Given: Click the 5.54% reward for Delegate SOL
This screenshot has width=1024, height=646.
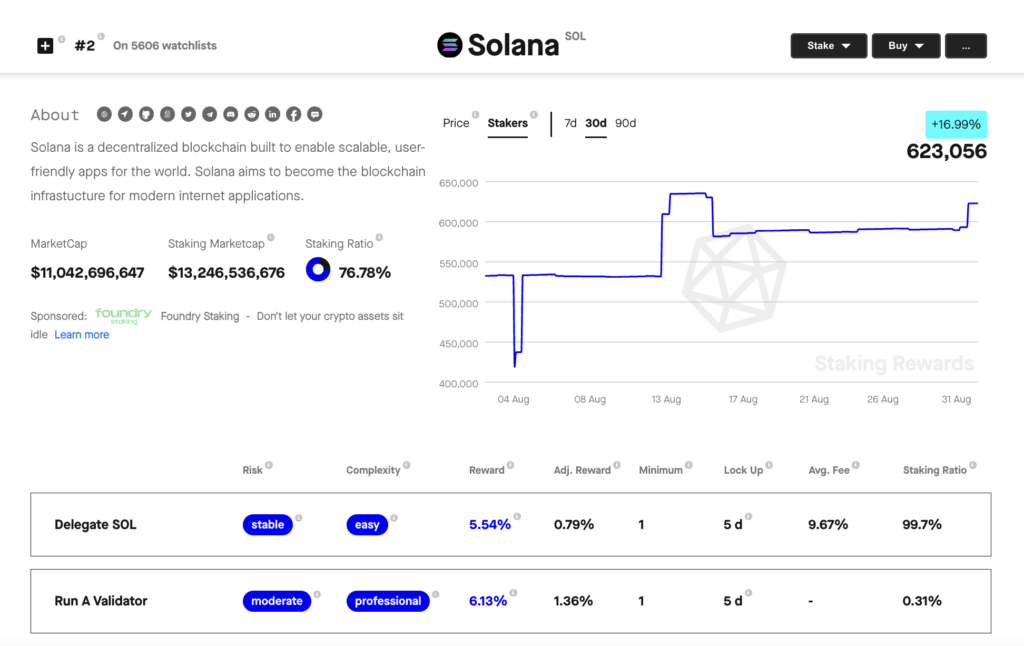Looking at the screenshot, I should click(490, 524).
